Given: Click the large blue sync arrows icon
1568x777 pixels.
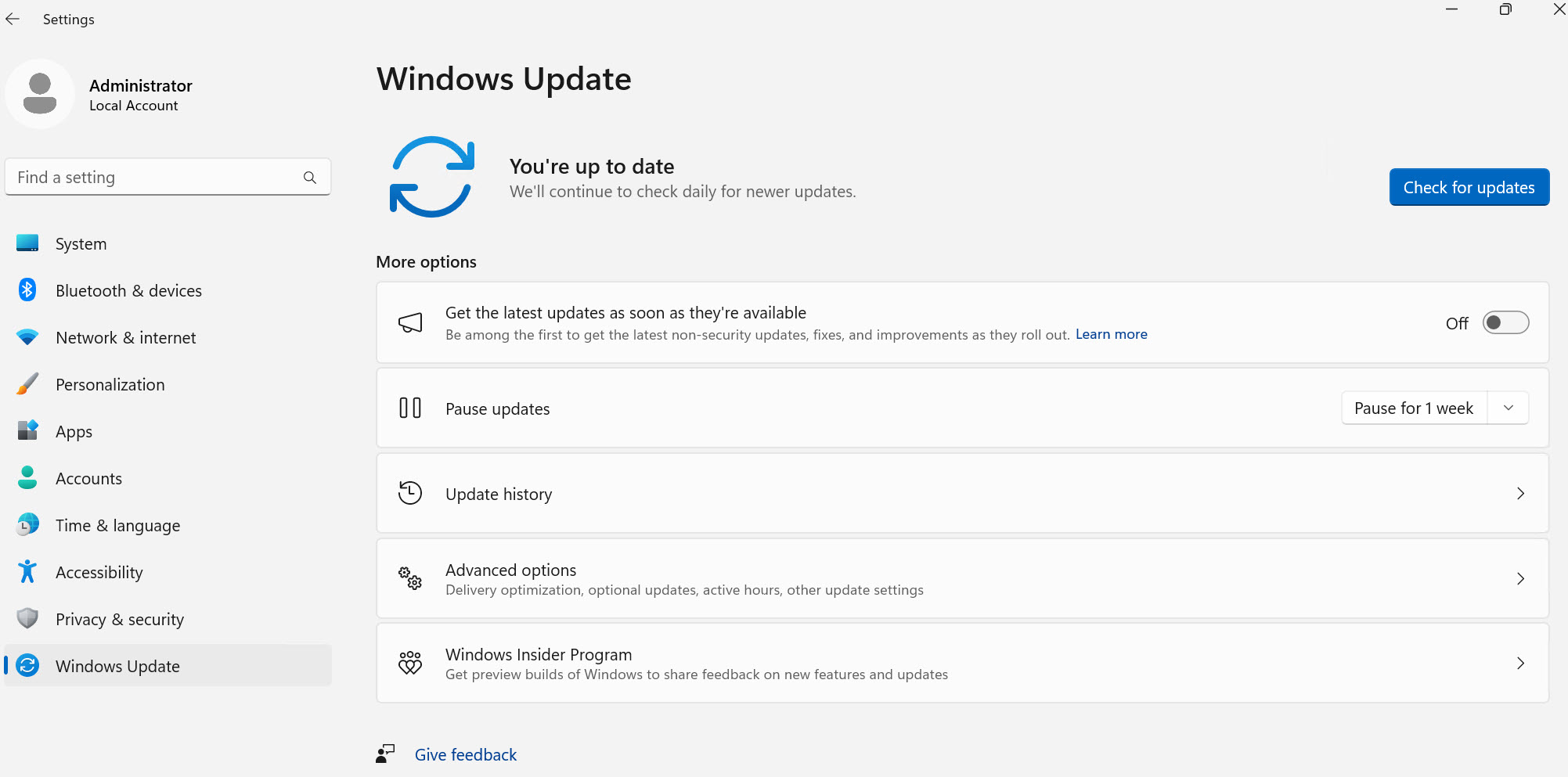Looking at the screenshot, I should (432, 177).
